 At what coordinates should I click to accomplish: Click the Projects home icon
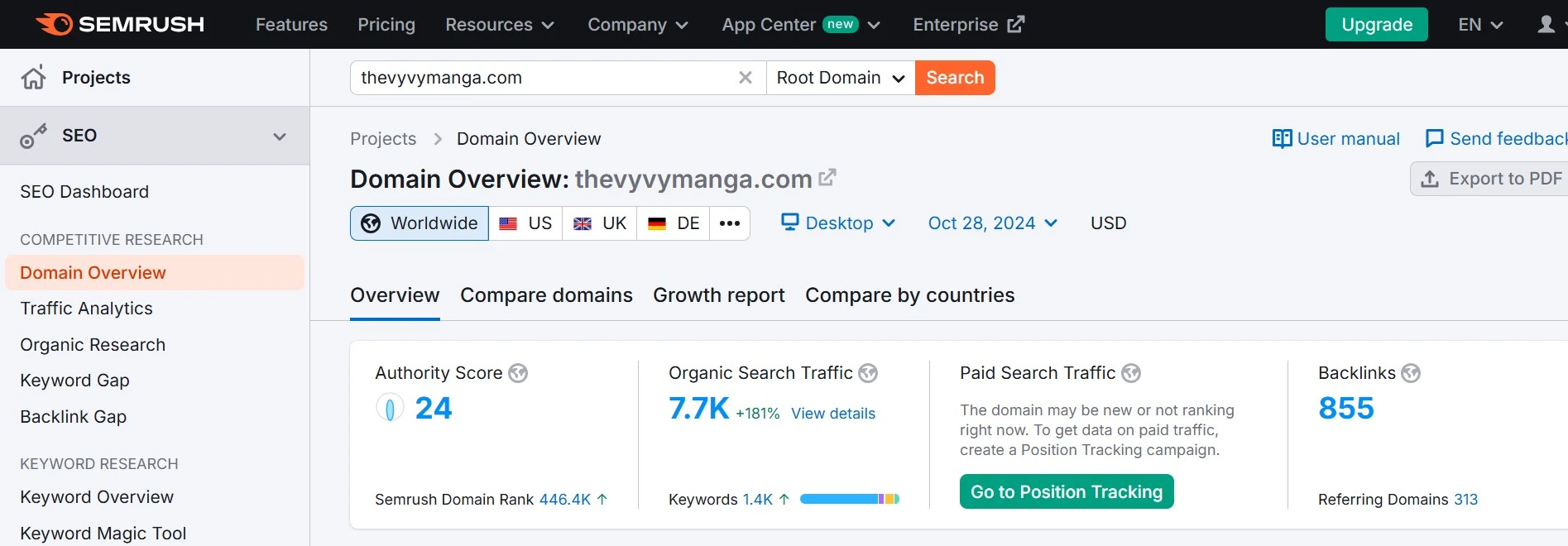(34, 78)
